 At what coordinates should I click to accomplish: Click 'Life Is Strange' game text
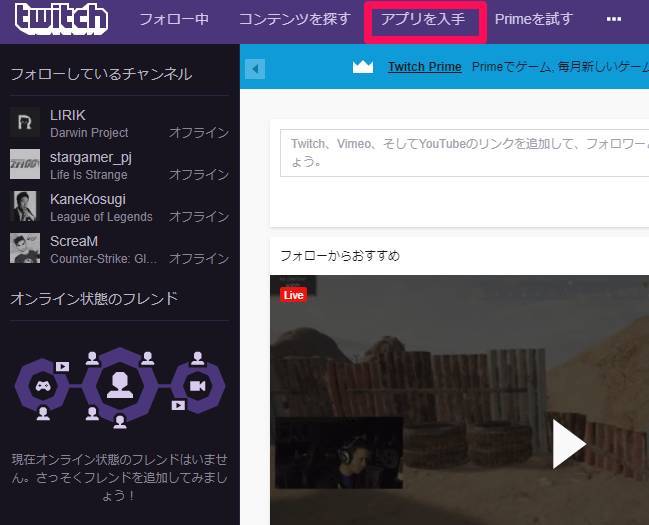(89, 175)
